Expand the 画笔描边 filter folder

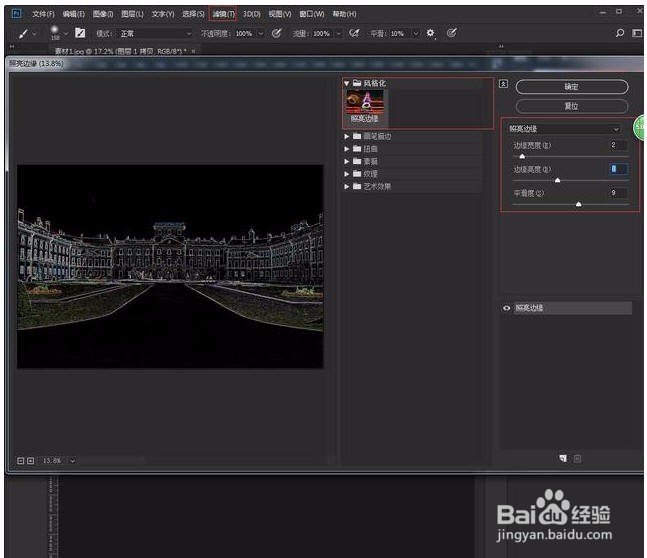click(347, 136)
